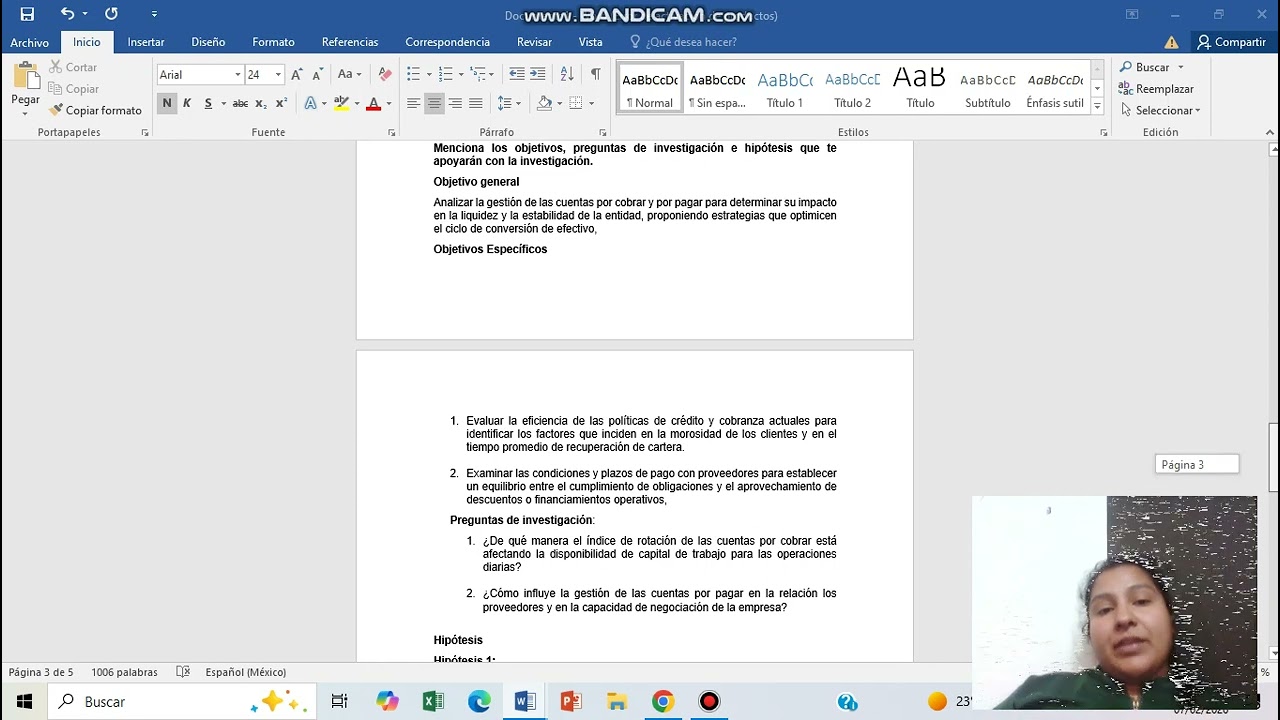1280x720 pixels.
Task: Apply multilevel list formatting
Action: [x=478, y=74]
